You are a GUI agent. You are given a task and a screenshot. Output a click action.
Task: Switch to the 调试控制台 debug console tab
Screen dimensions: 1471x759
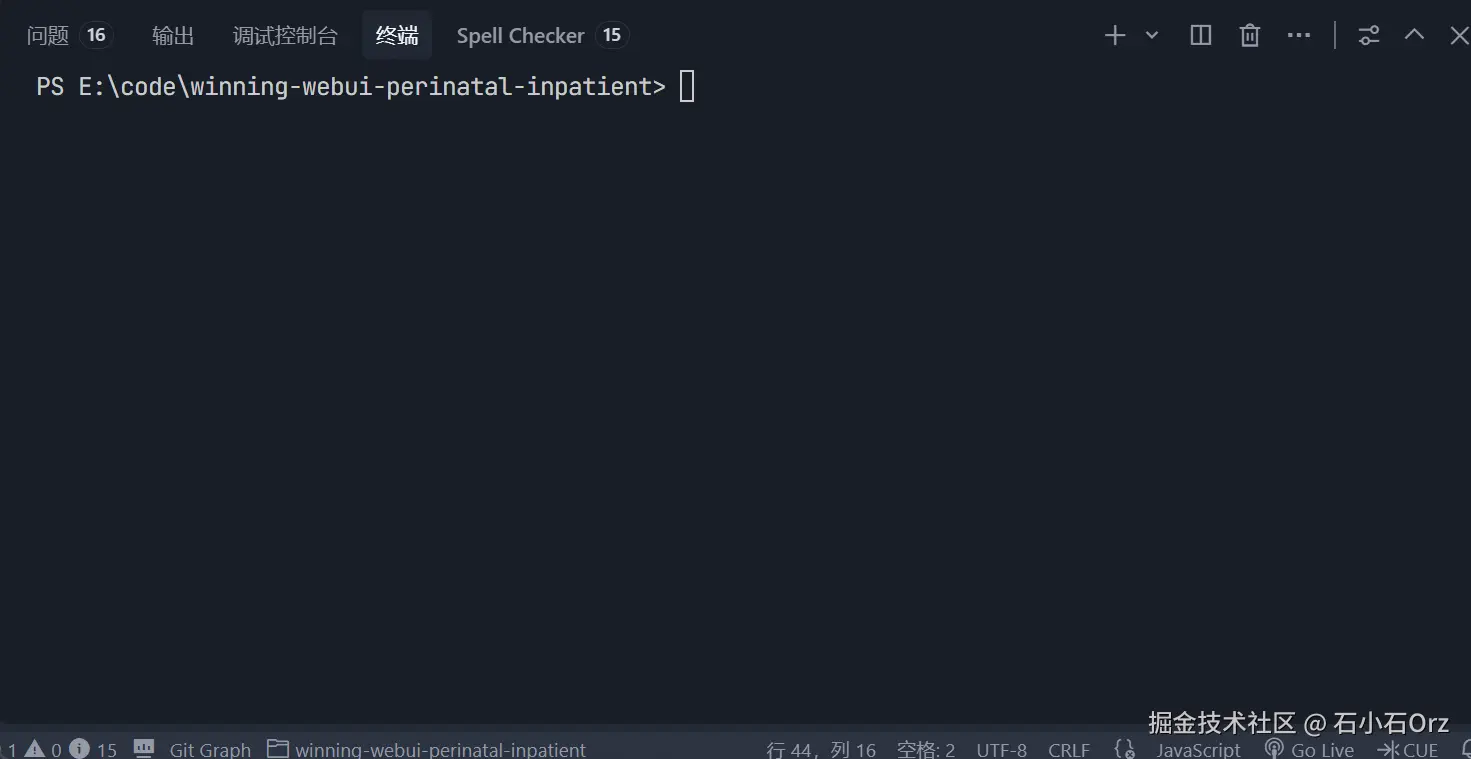(285, 36)
